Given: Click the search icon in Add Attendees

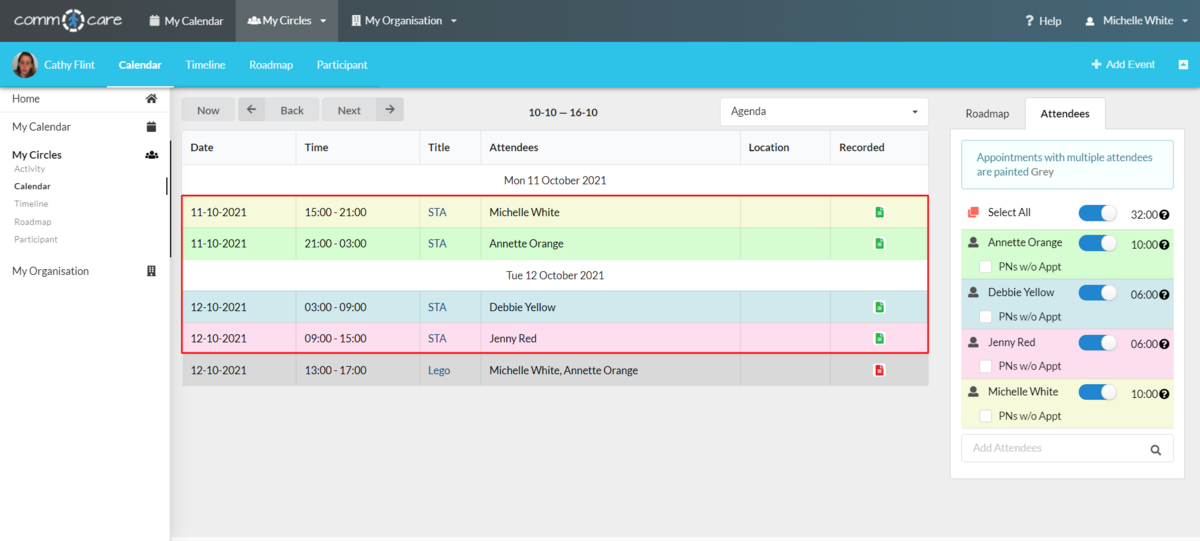Looking at the screenshot, I should tap(1155, 449).
